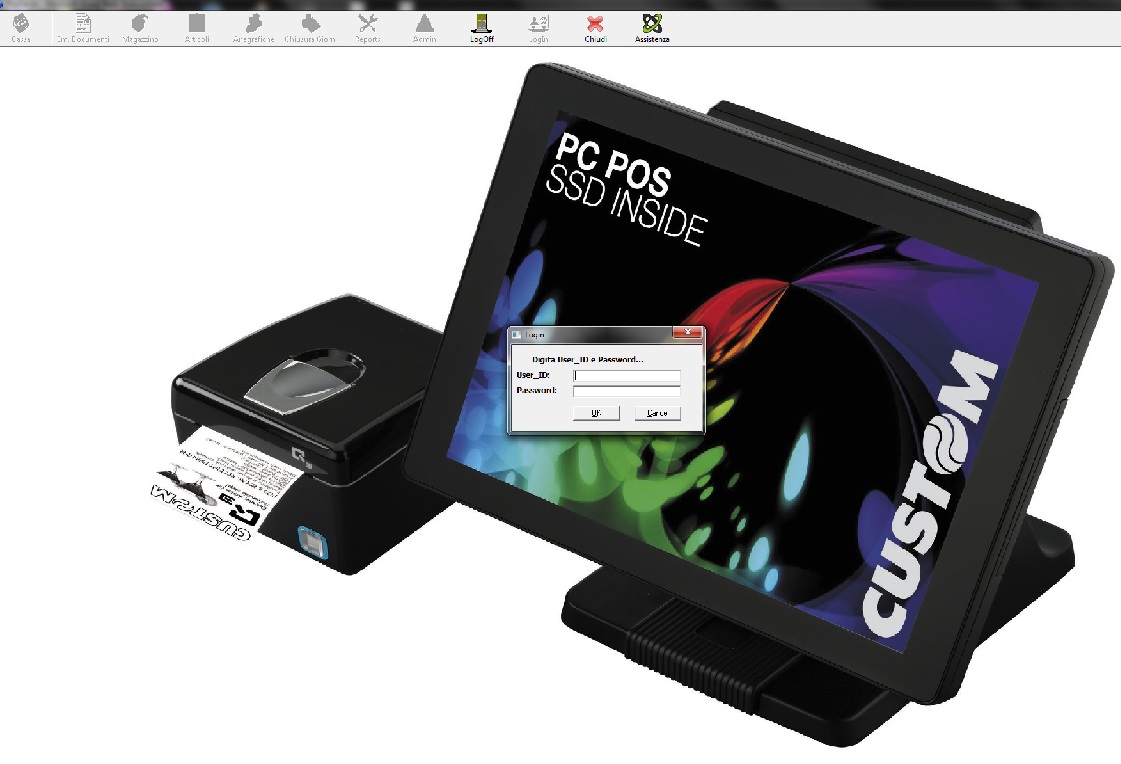The image size is (1121, 764).
Task: Open the Reports wrench icon
Action: (x=367, y=28)
